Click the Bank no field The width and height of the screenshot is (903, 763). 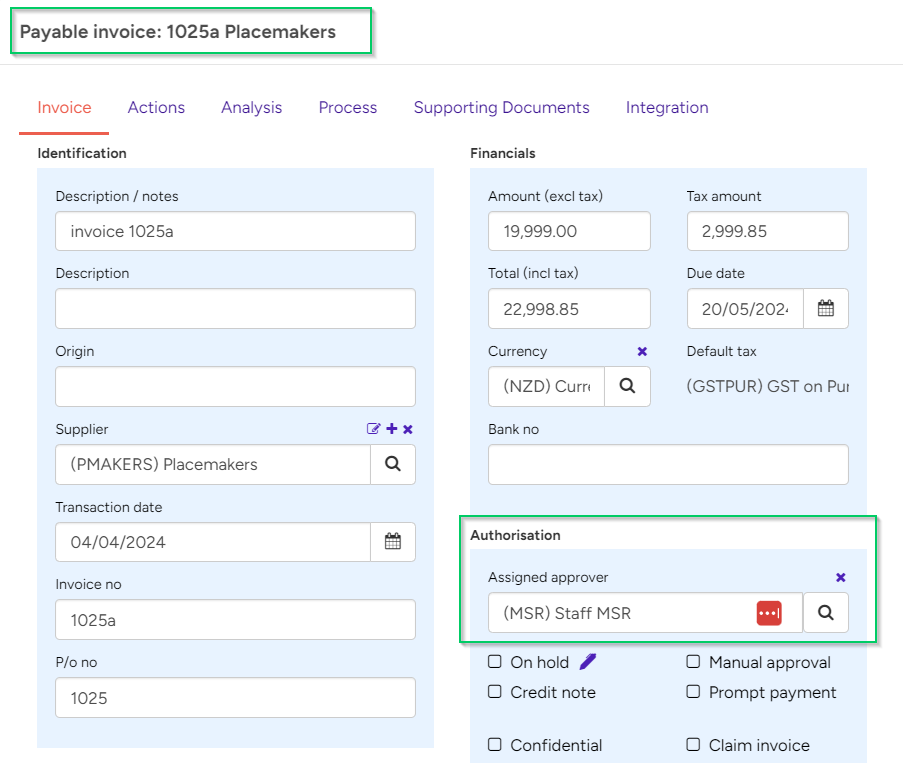(x=669, y=464)
